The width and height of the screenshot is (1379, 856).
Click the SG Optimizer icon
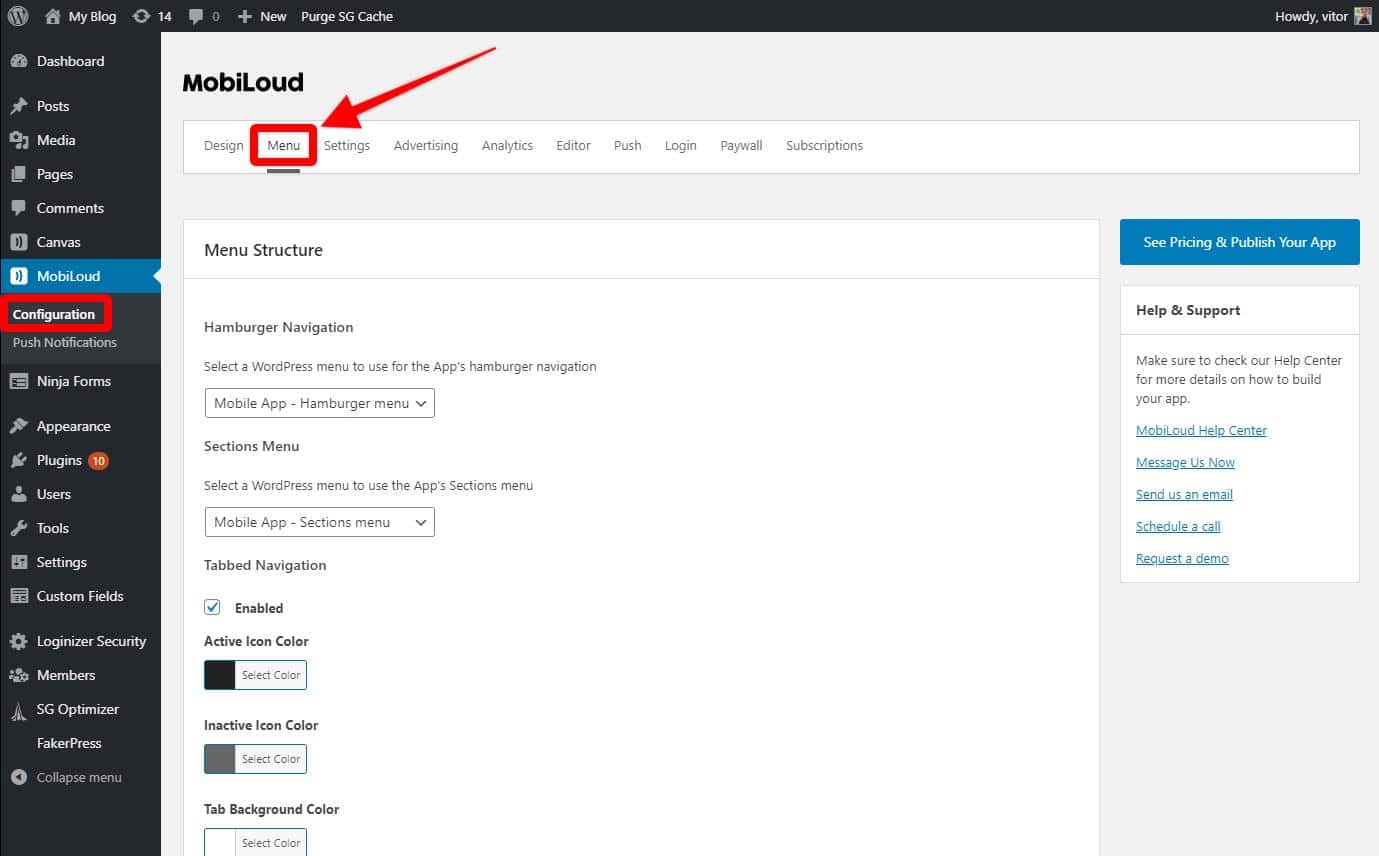18,711
